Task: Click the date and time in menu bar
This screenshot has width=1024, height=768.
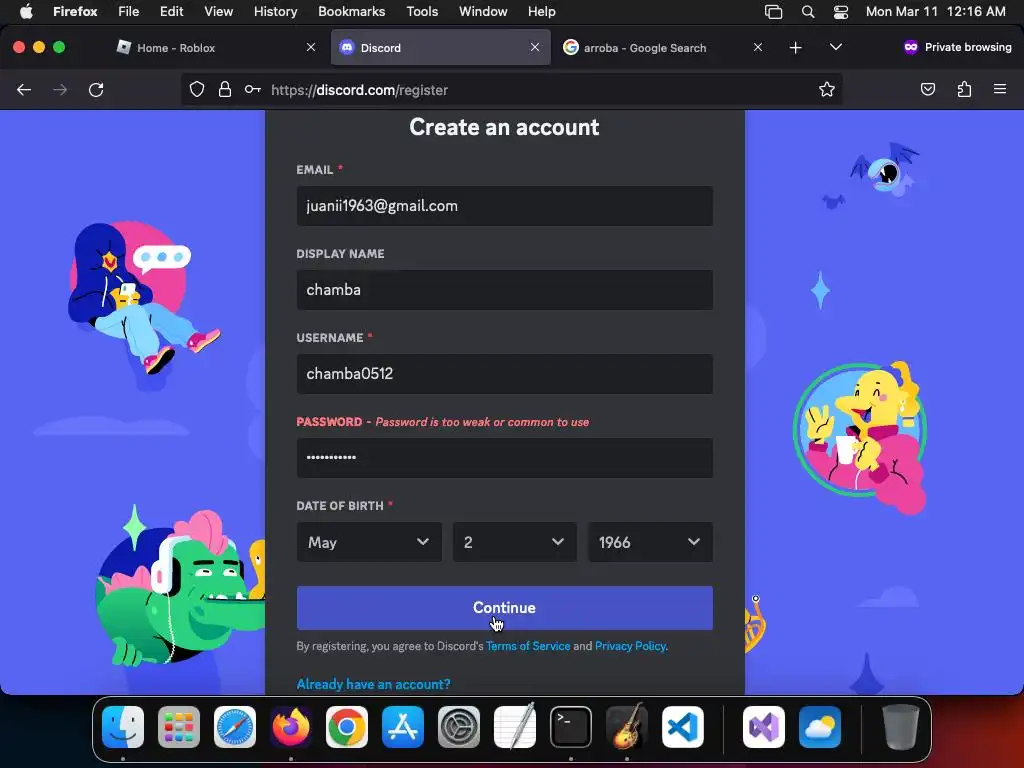Action: click(935, 11)
